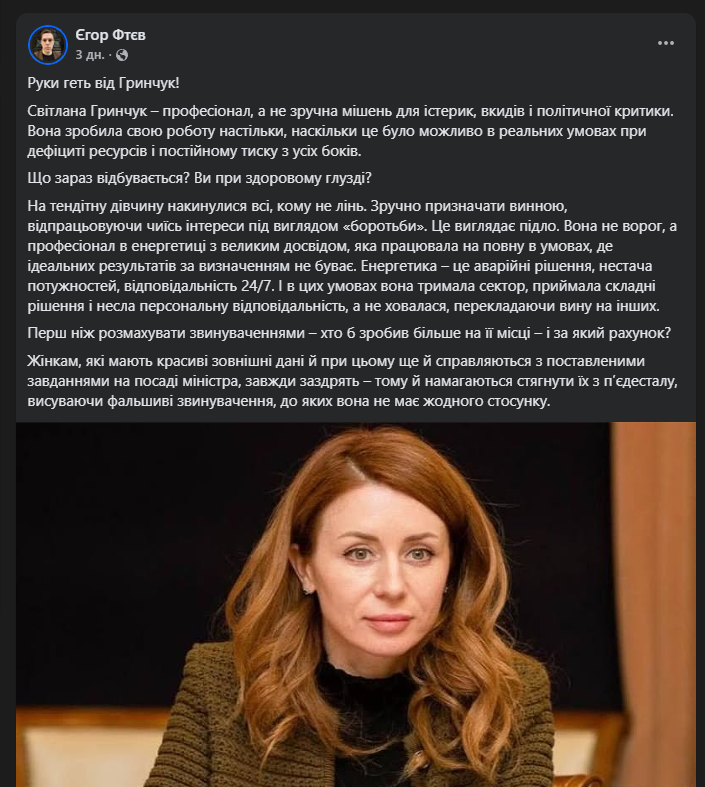Viewport: 705px width, 787px height.
Task: Click the line ending жодного стосунку
Action: coord(289,402)
